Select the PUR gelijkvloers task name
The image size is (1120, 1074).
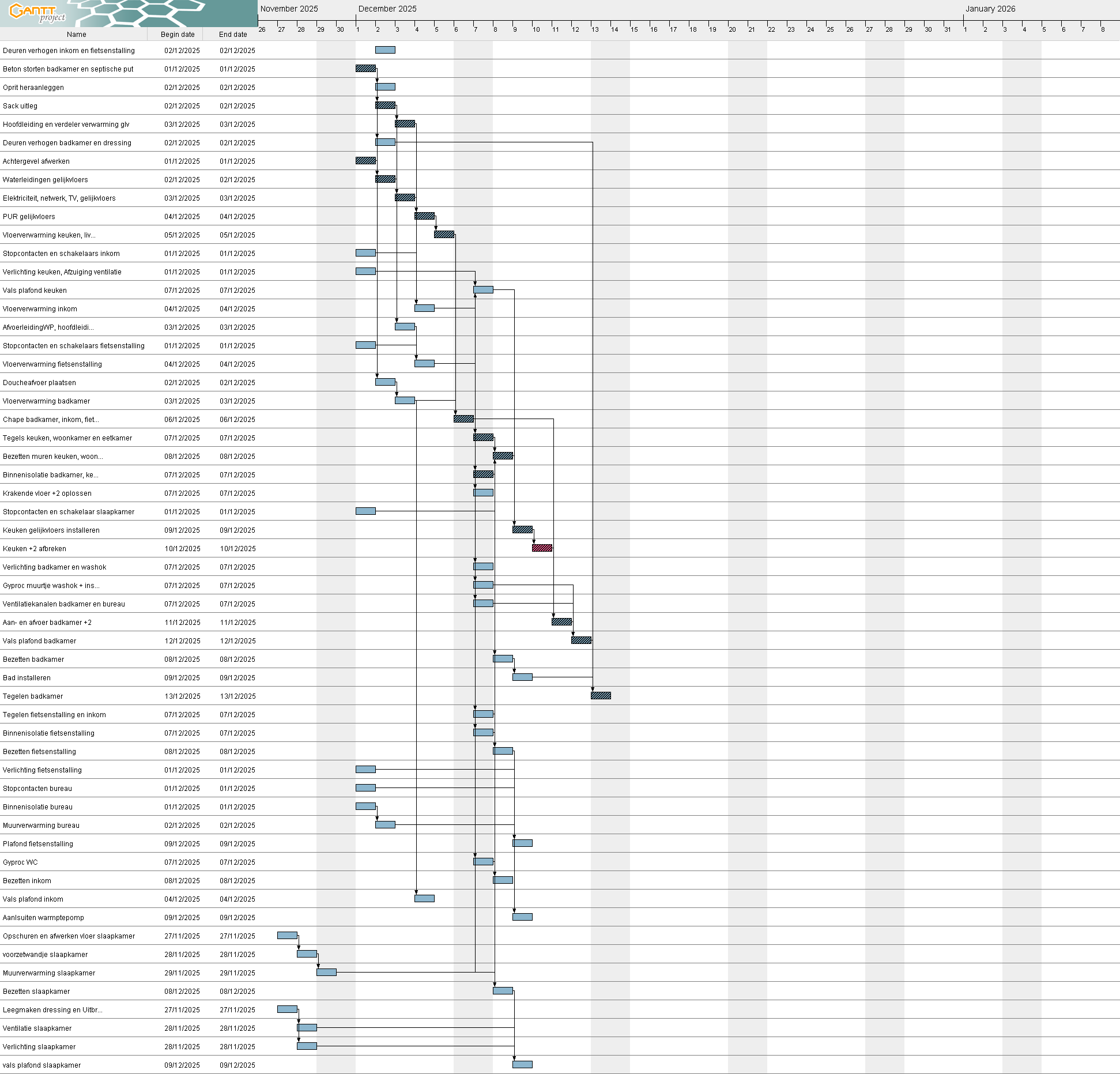pos(29,217)
